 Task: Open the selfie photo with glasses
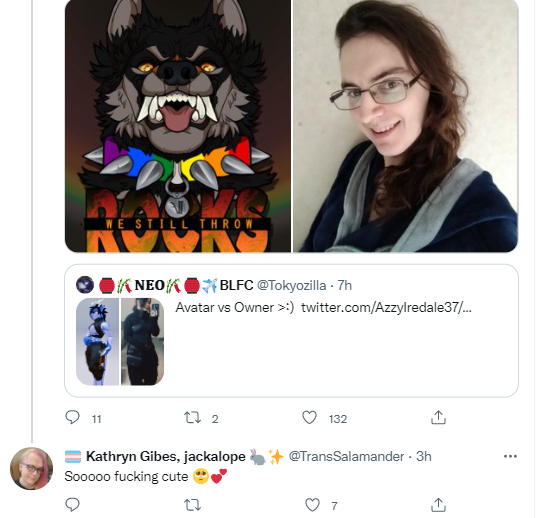tap(405, 126)
